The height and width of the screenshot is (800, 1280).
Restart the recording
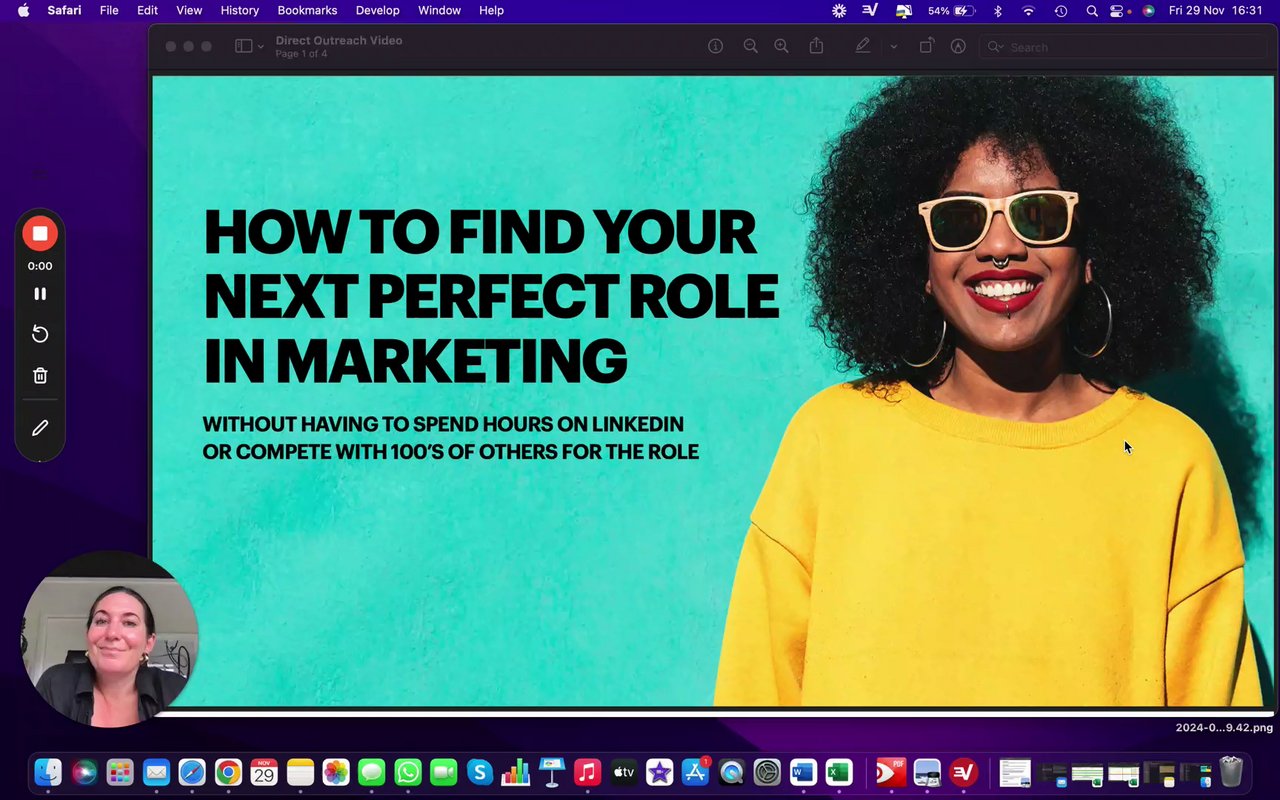click(40, 334)
